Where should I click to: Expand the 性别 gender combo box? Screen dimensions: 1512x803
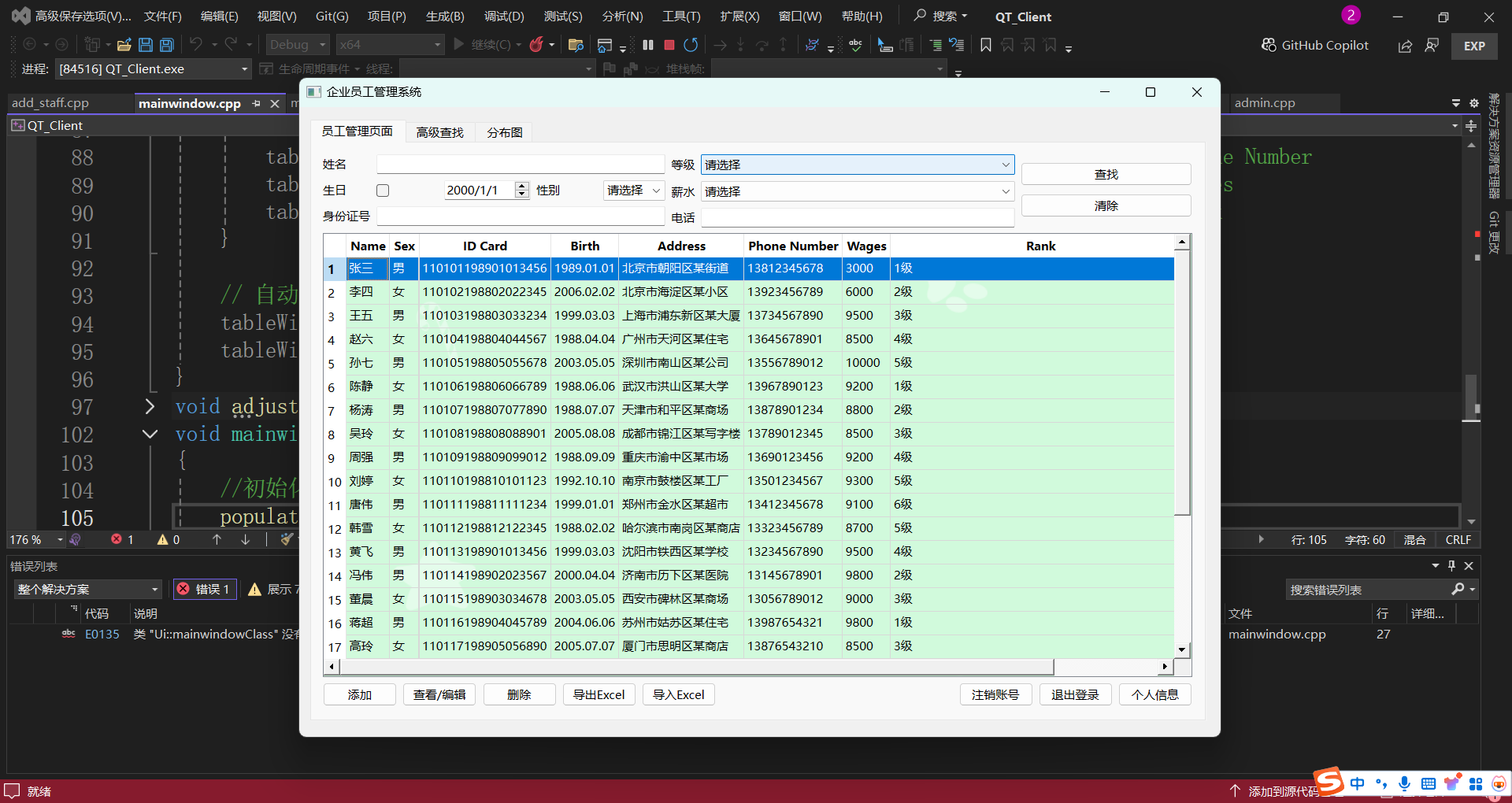point(634,191)
